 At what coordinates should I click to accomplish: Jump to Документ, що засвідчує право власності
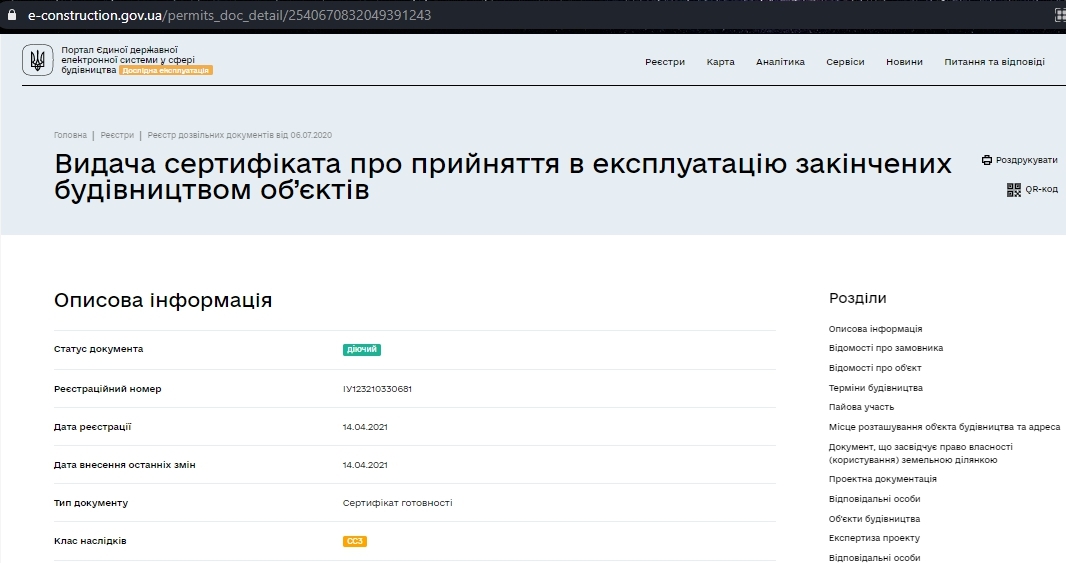(920, 454)
